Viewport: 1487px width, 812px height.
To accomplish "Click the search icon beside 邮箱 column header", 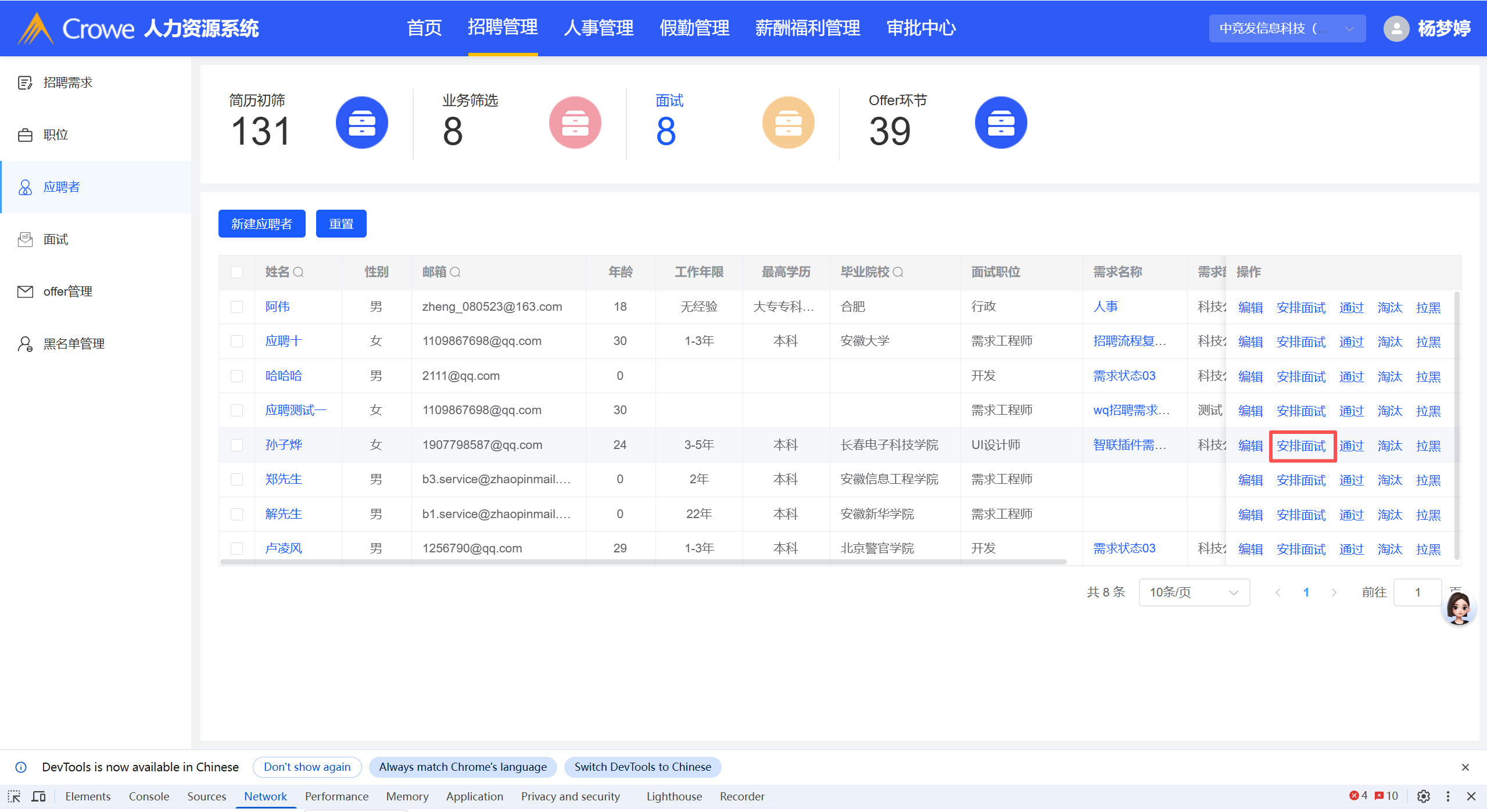I will [x=455, y=272].
